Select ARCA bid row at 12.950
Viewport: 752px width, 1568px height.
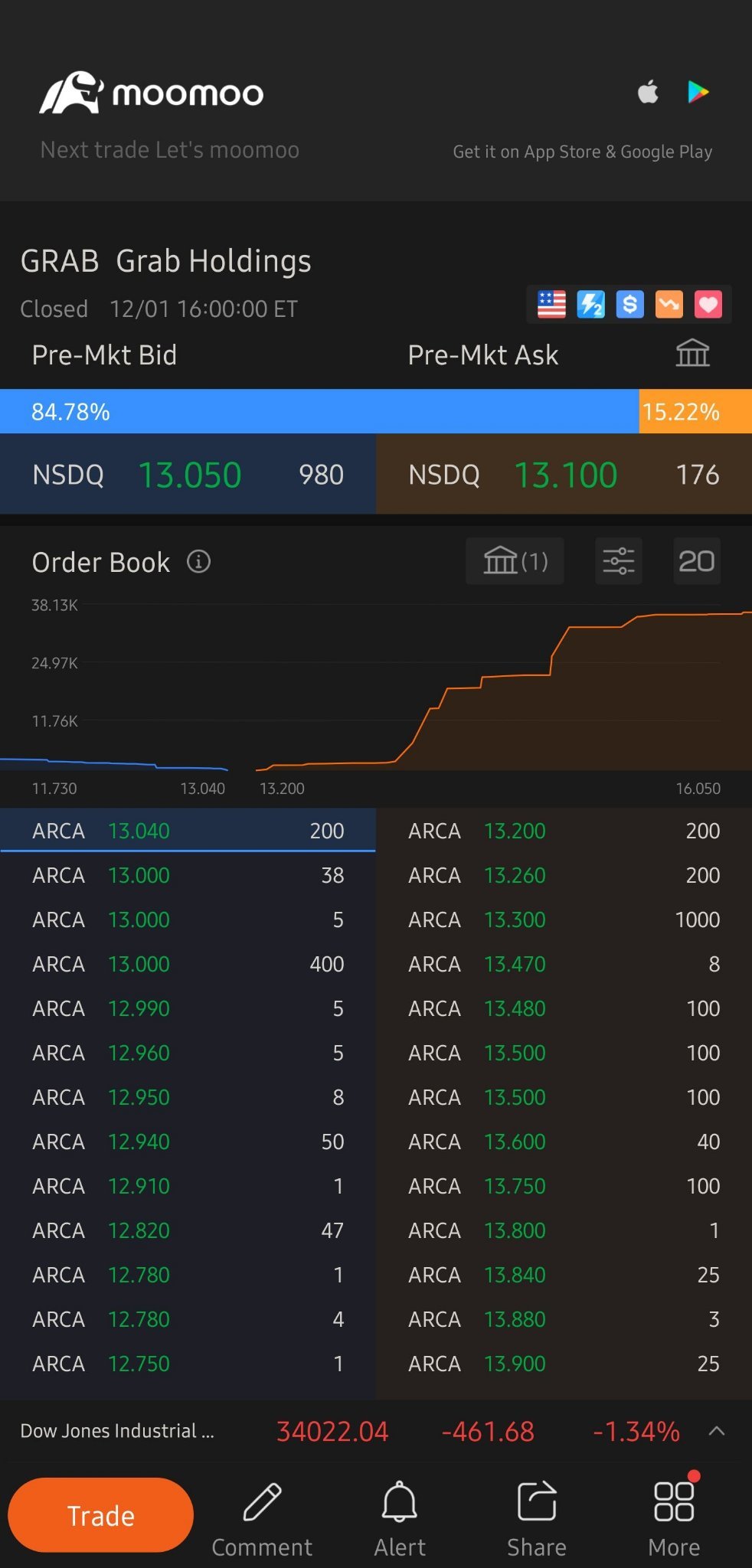pyautogui.click(x=188, y=1097)
